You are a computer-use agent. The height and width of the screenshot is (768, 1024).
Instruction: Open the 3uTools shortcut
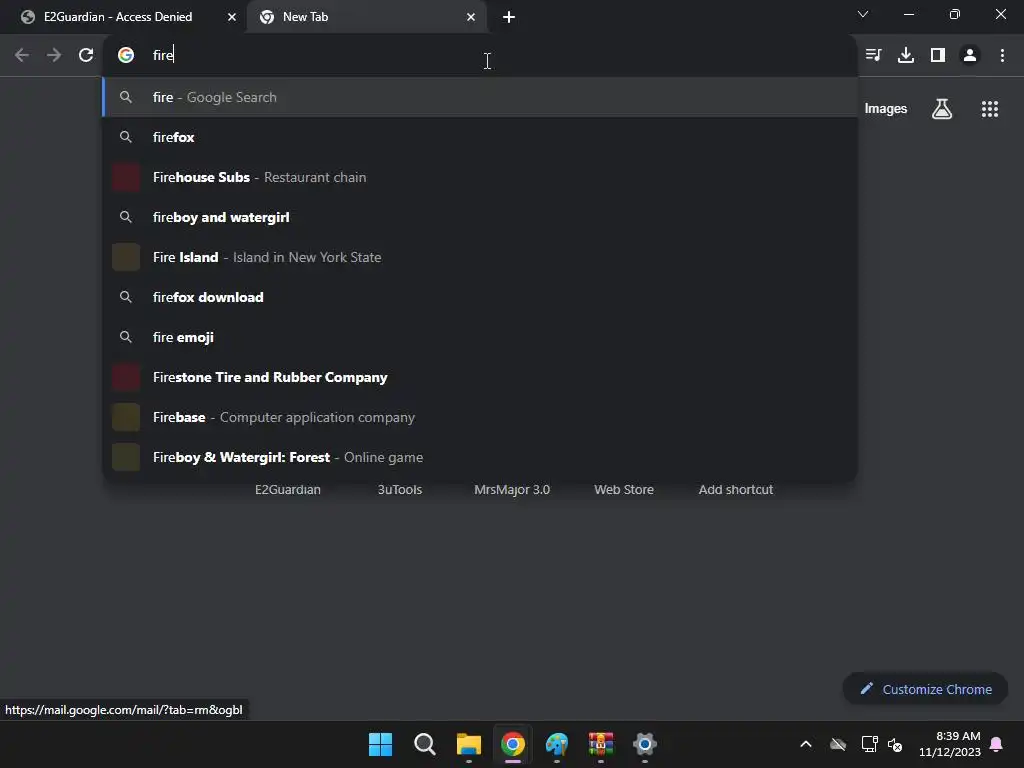tap(400, 489)
